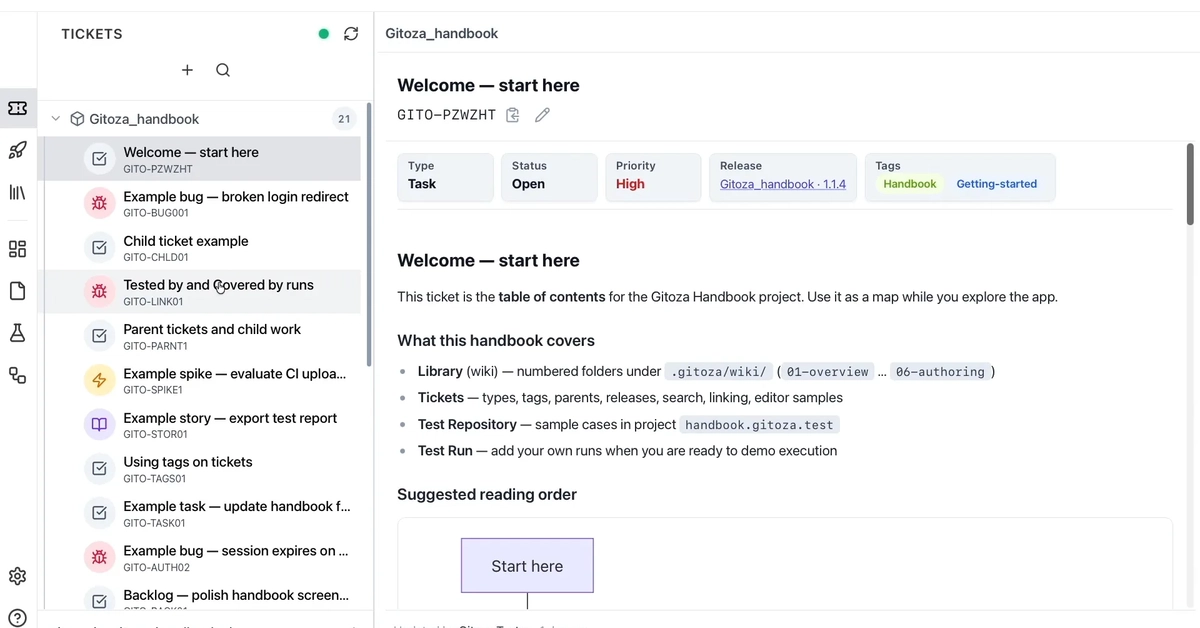Select Example story — export test report

pyautogui.click(x=199, y=424)
